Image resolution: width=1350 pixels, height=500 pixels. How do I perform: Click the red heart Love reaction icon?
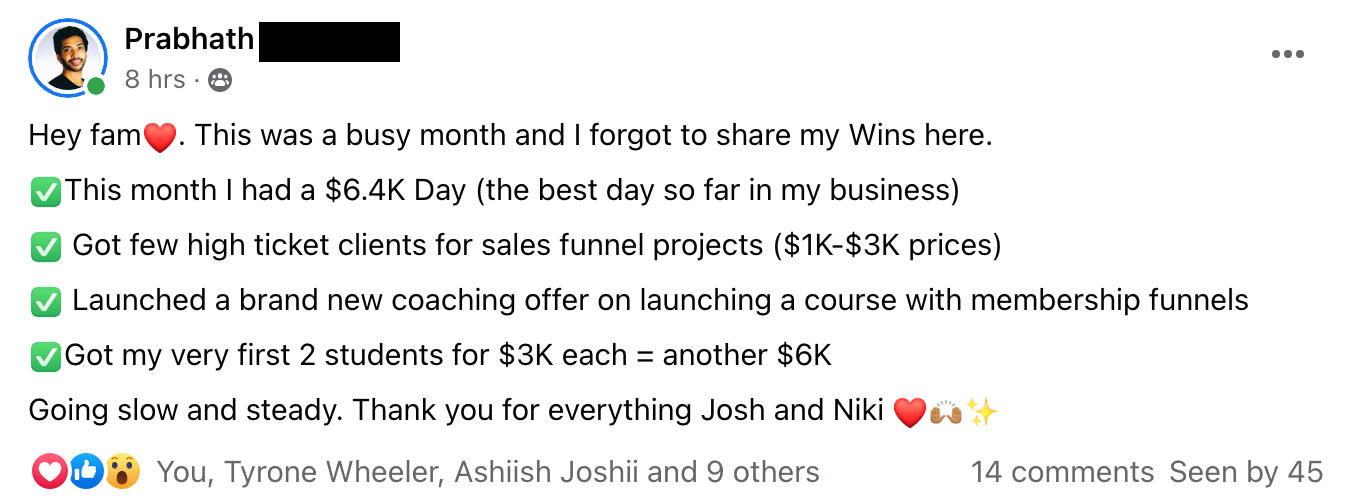50,471
